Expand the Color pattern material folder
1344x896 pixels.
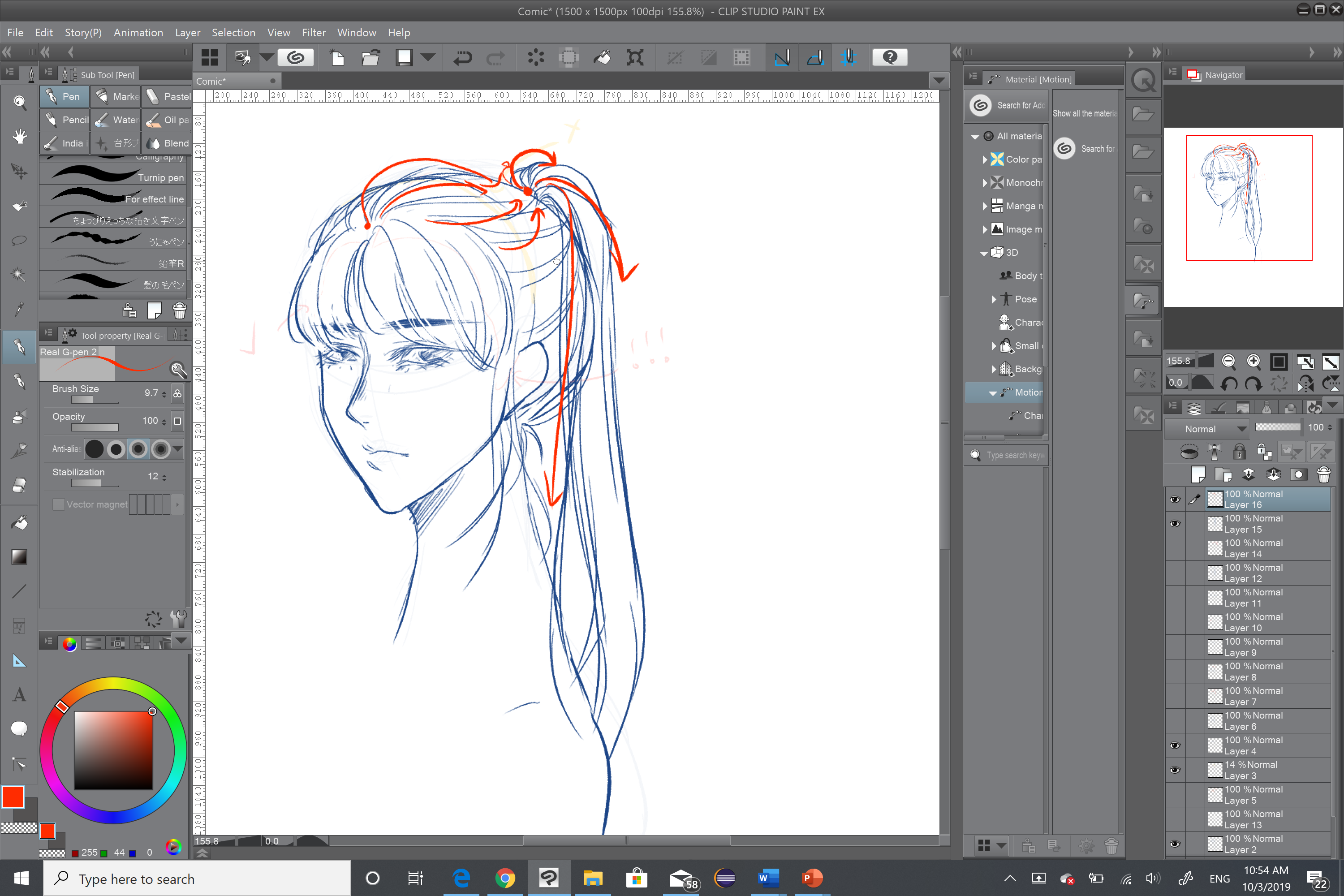985,159
